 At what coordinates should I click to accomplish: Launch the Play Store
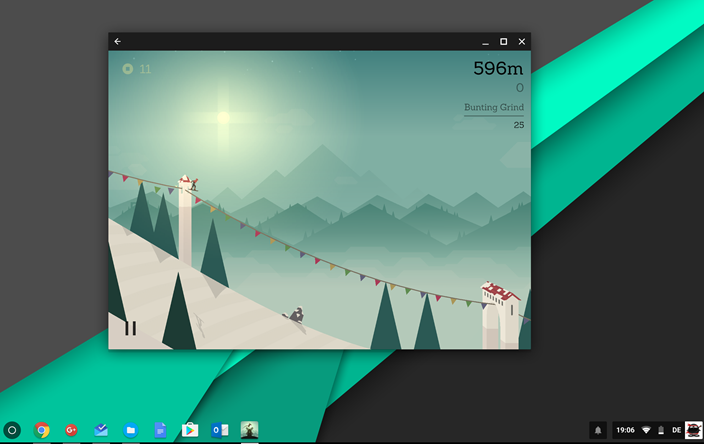point(190,430)
